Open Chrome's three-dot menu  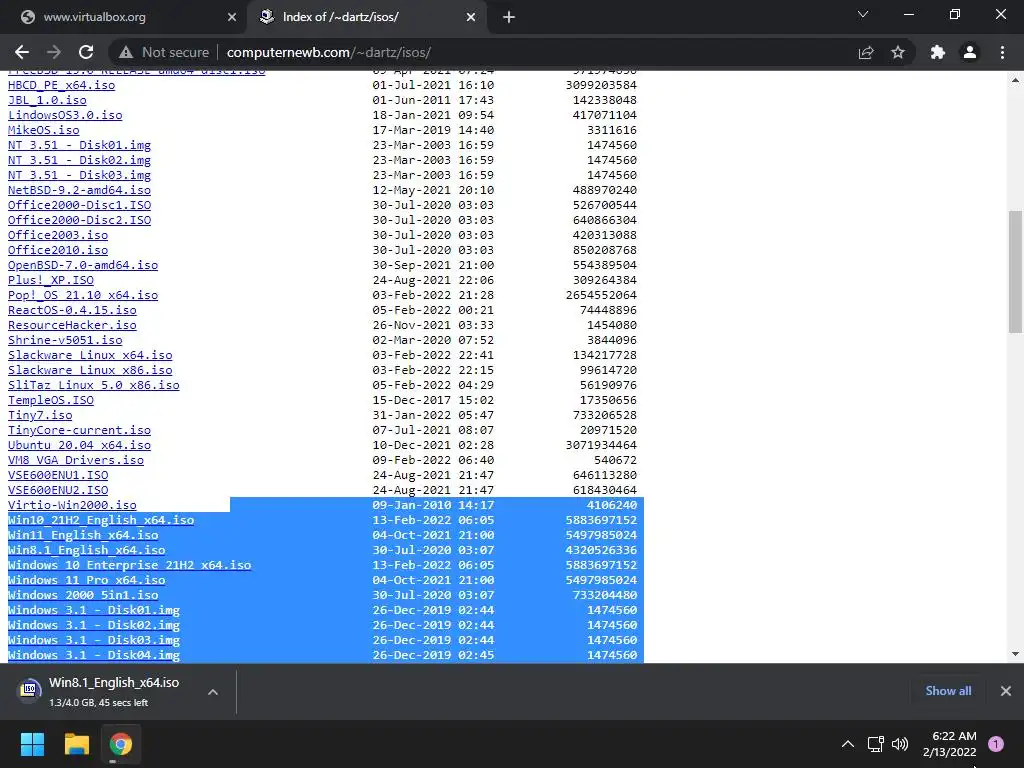click(1002, 52)
